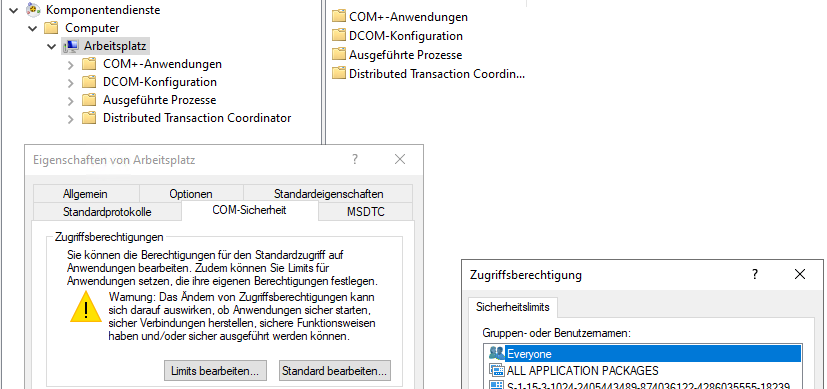Expand COM+-Anwendungen tree node

(71, 65)
